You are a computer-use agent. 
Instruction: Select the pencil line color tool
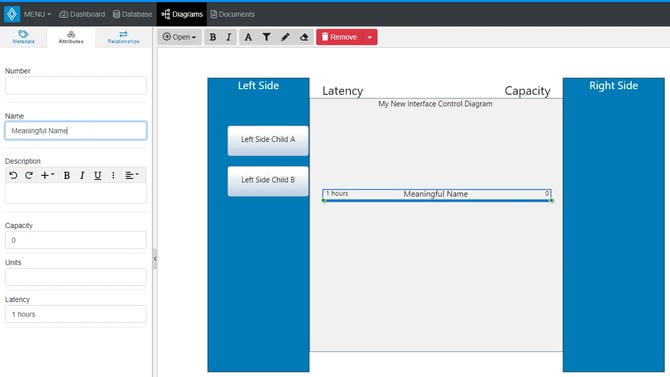285,37
